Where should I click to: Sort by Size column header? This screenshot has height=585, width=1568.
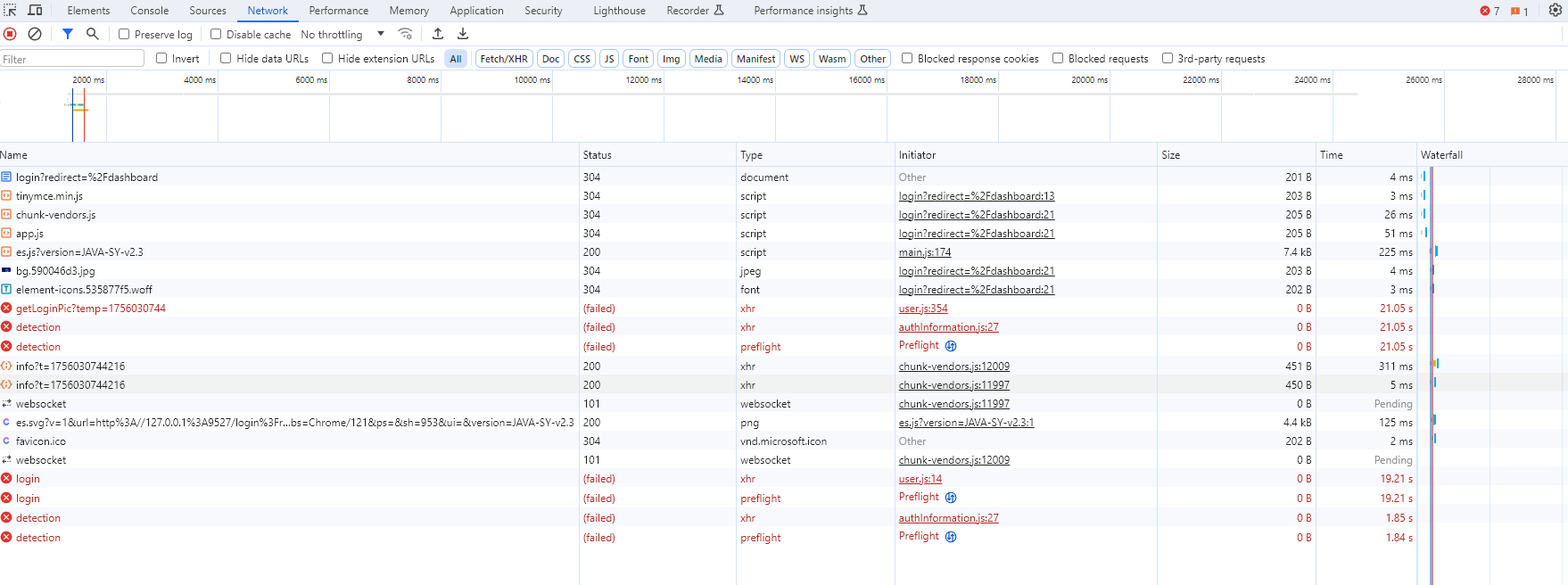(x=1237, y=155)
